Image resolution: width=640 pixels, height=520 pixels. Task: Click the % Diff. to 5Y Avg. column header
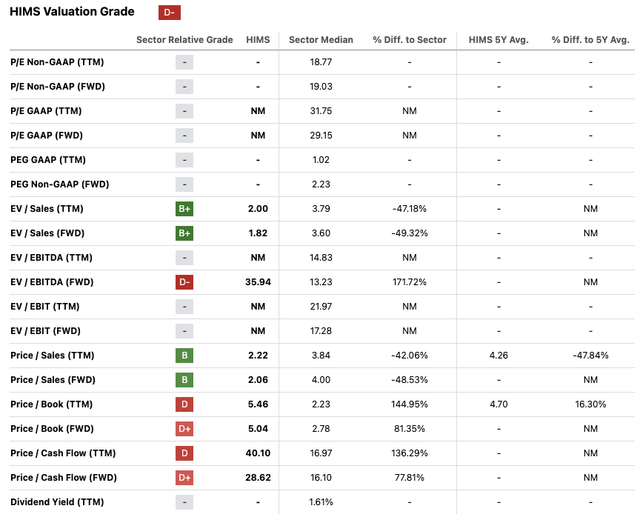tap(590, 40)
